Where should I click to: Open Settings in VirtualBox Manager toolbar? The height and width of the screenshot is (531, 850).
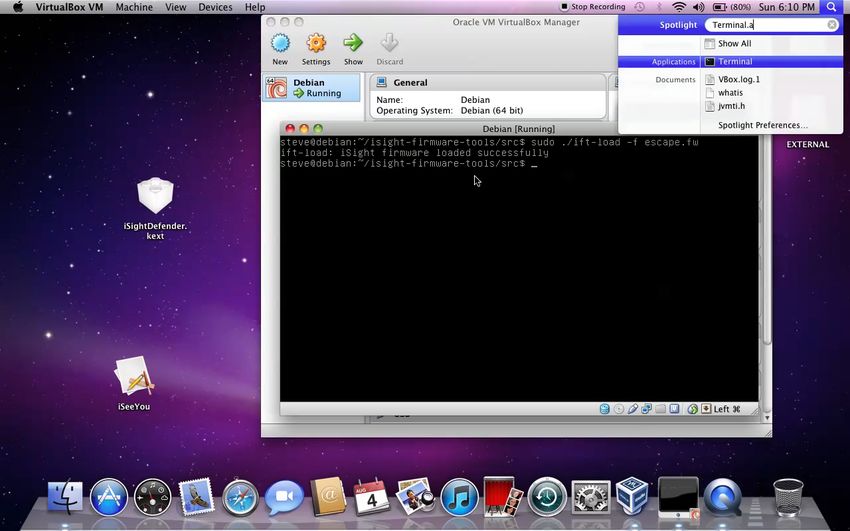point(315,49)
